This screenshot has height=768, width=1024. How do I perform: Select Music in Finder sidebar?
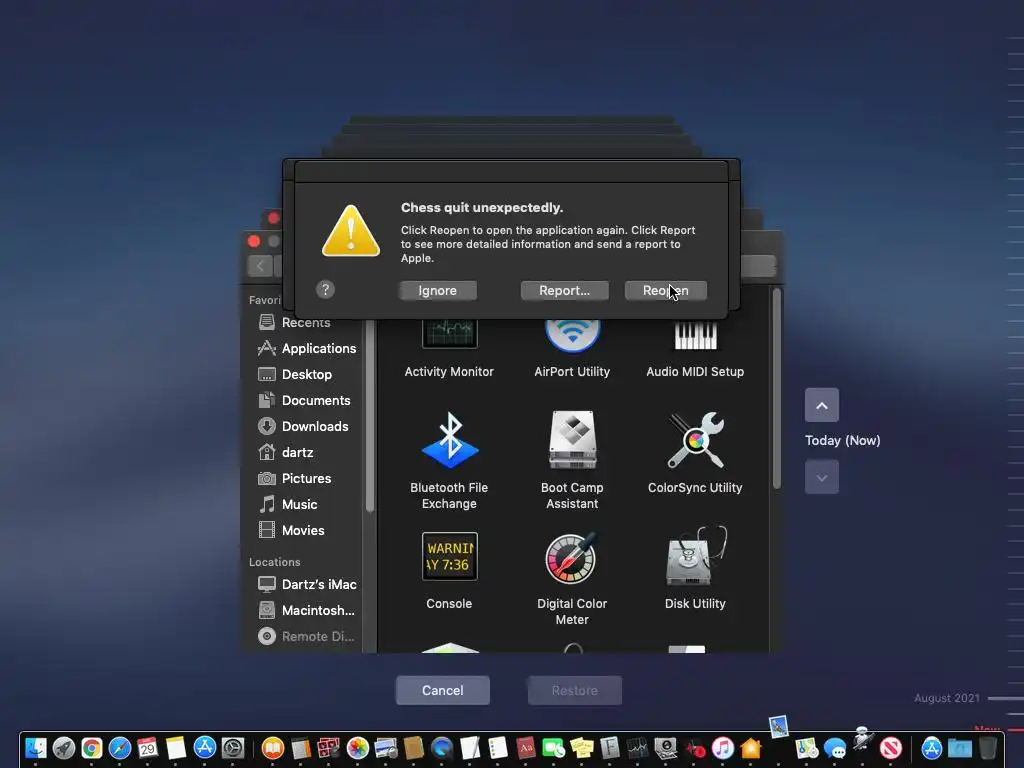(288, 504)
